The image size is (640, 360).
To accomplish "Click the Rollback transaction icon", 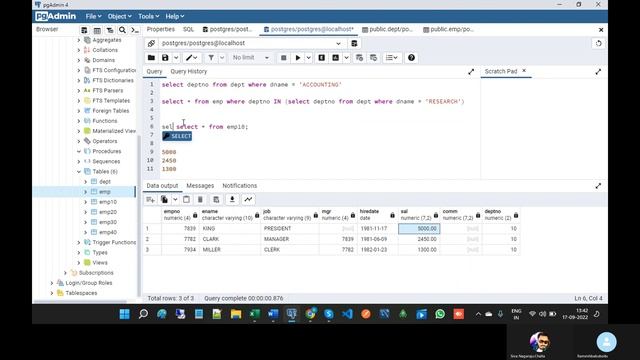I will pos(373,58).
